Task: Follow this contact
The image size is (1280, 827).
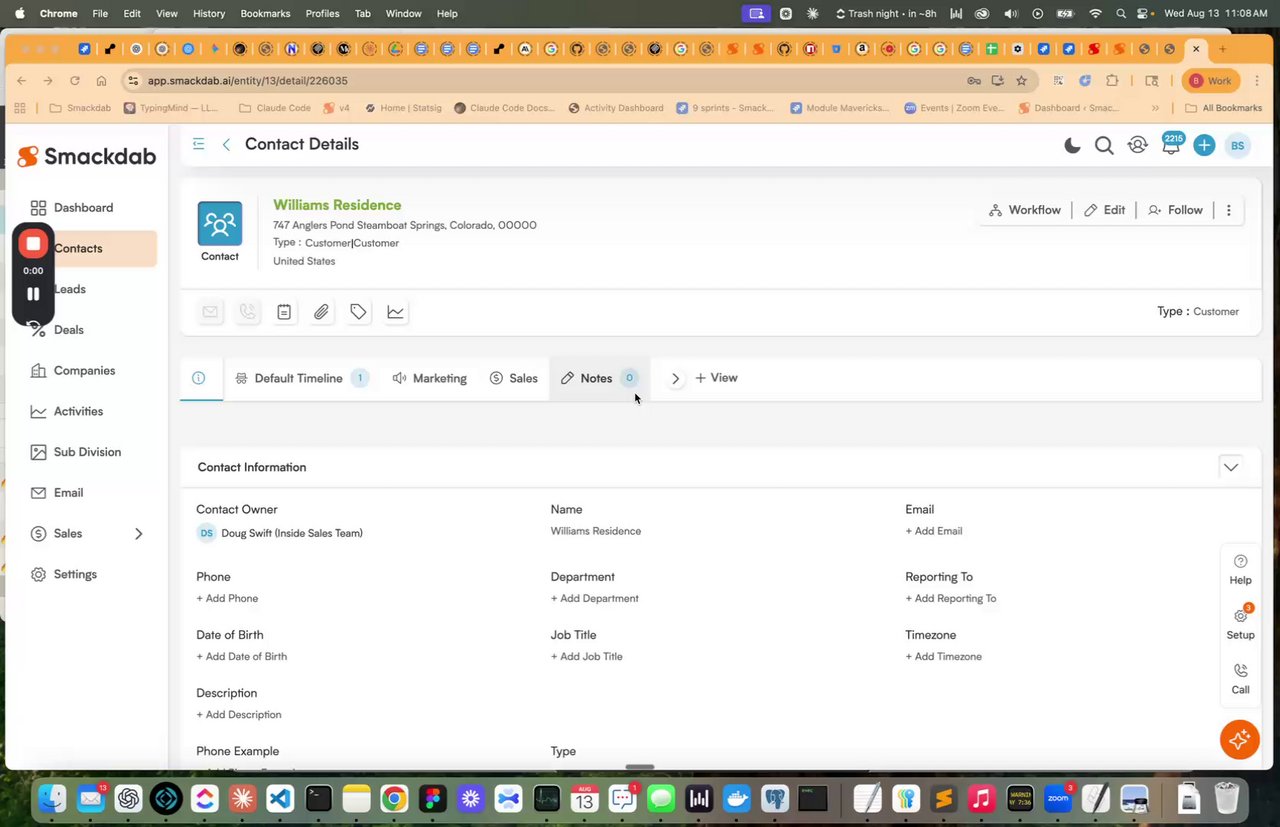Action: coord(1175,210)
